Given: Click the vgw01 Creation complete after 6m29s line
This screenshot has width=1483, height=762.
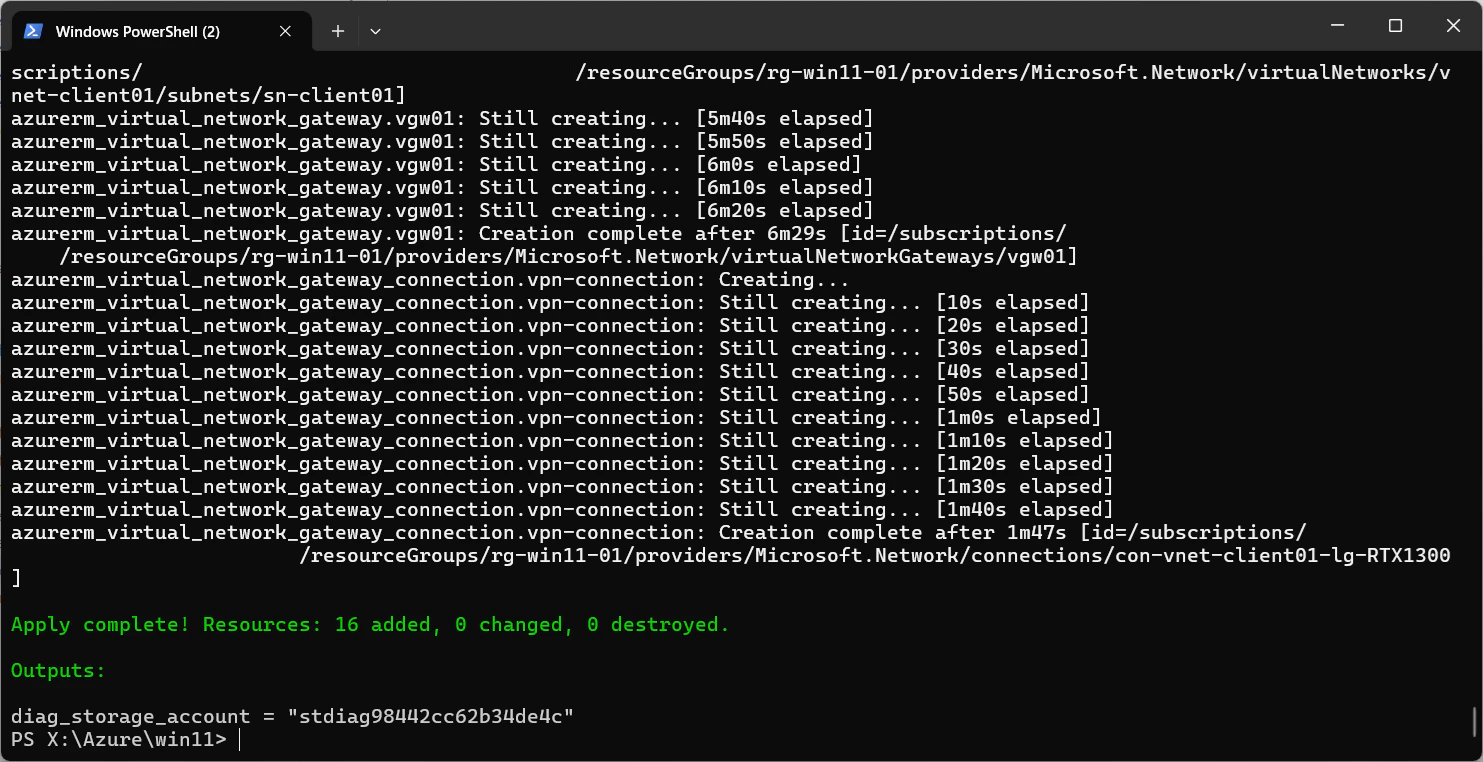Looking at the screenshot, I should pyautogui.click(x=539, y=234).
